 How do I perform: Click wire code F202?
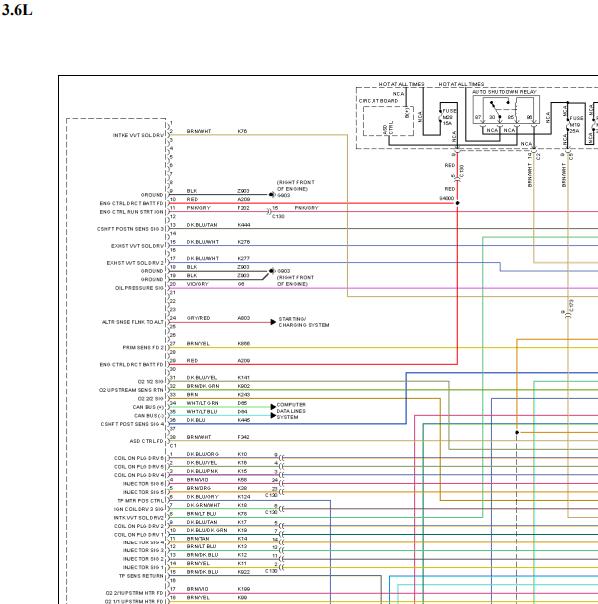[x=244, y=208]
